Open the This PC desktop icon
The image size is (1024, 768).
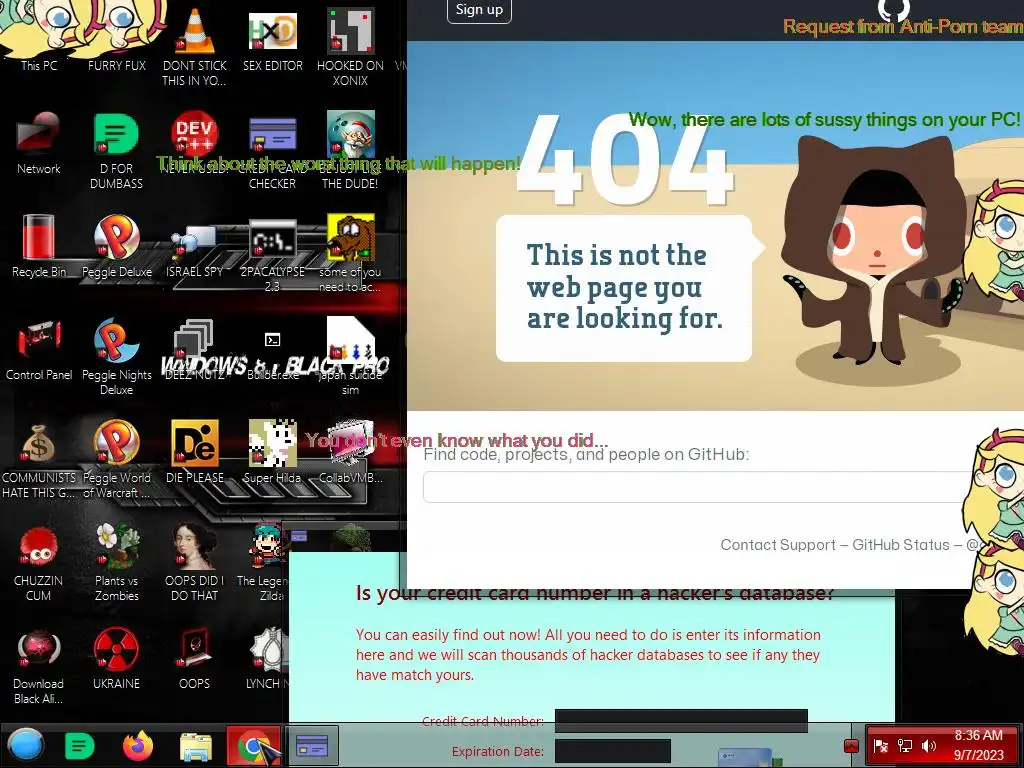click(x=39, y=36)
